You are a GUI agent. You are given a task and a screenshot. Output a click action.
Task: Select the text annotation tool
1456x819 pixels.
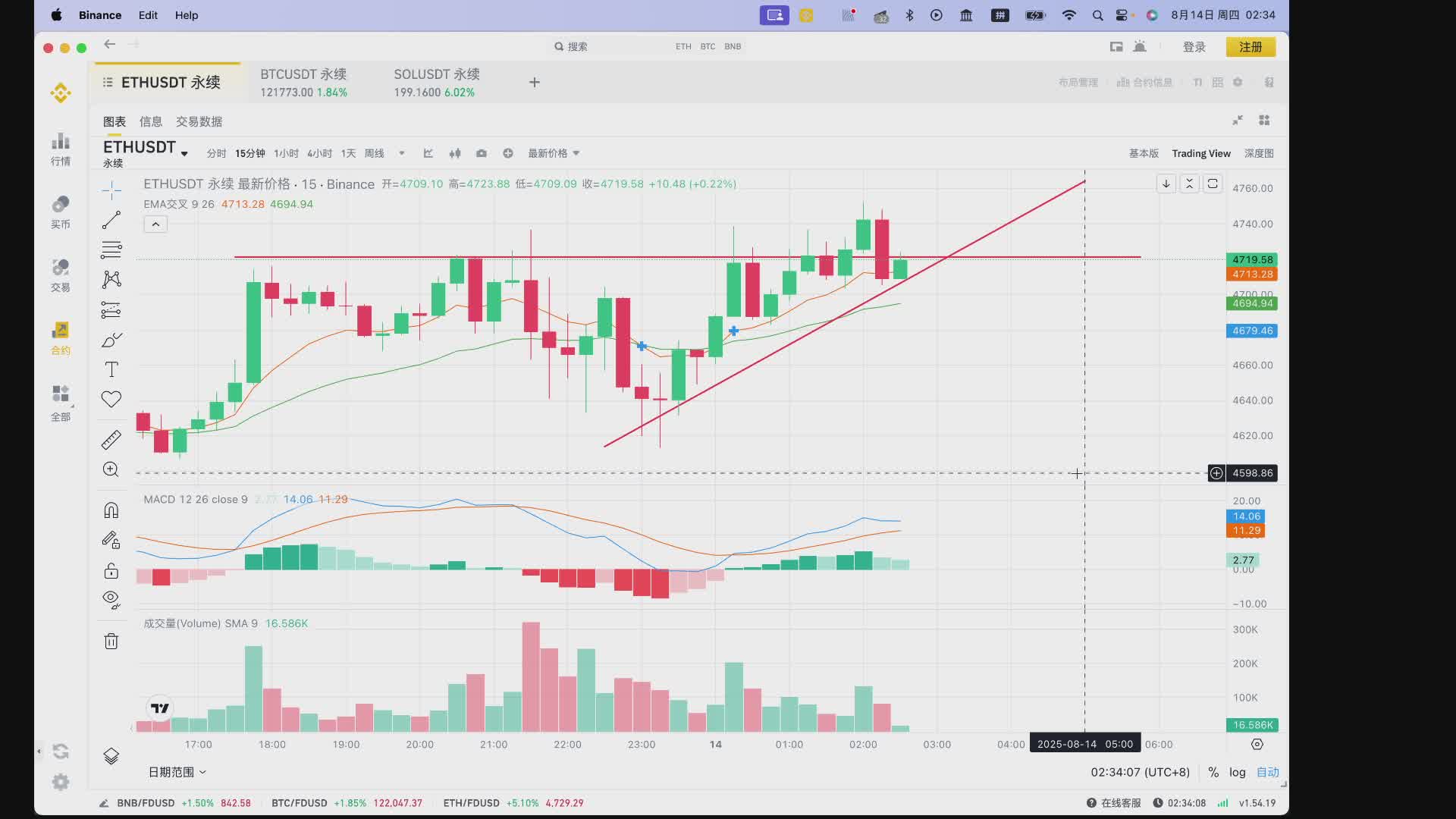click(x=111, y=369)
